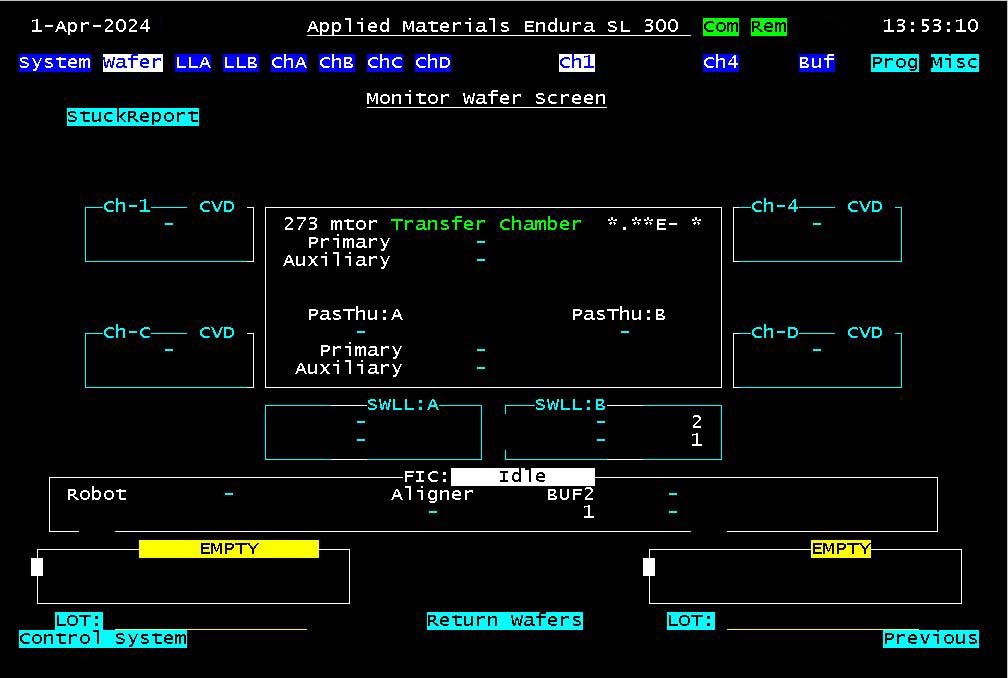Click the PasThu:A label
The height and width of the screenshot is (678, 1008).
point(356,314)
